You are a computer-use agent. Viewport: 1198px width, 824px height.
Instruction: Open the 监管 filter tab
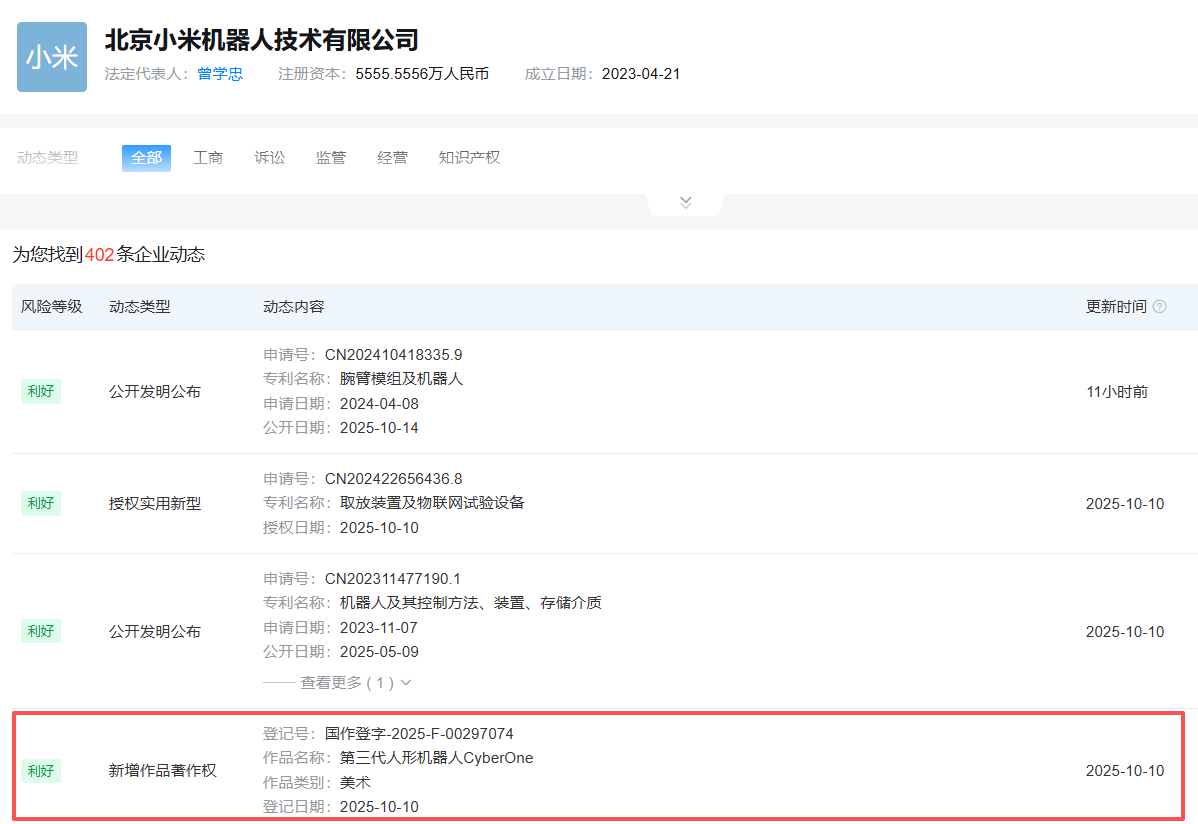click(331, 158)
